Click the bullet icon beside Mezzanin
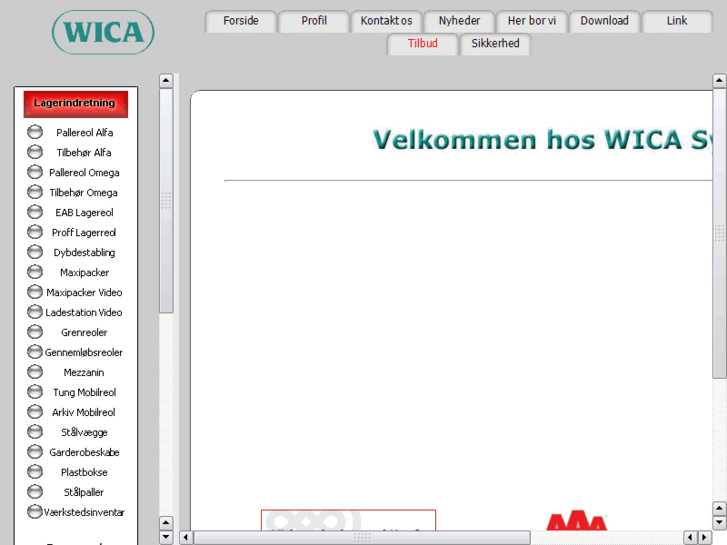 (x=35, y=372)
